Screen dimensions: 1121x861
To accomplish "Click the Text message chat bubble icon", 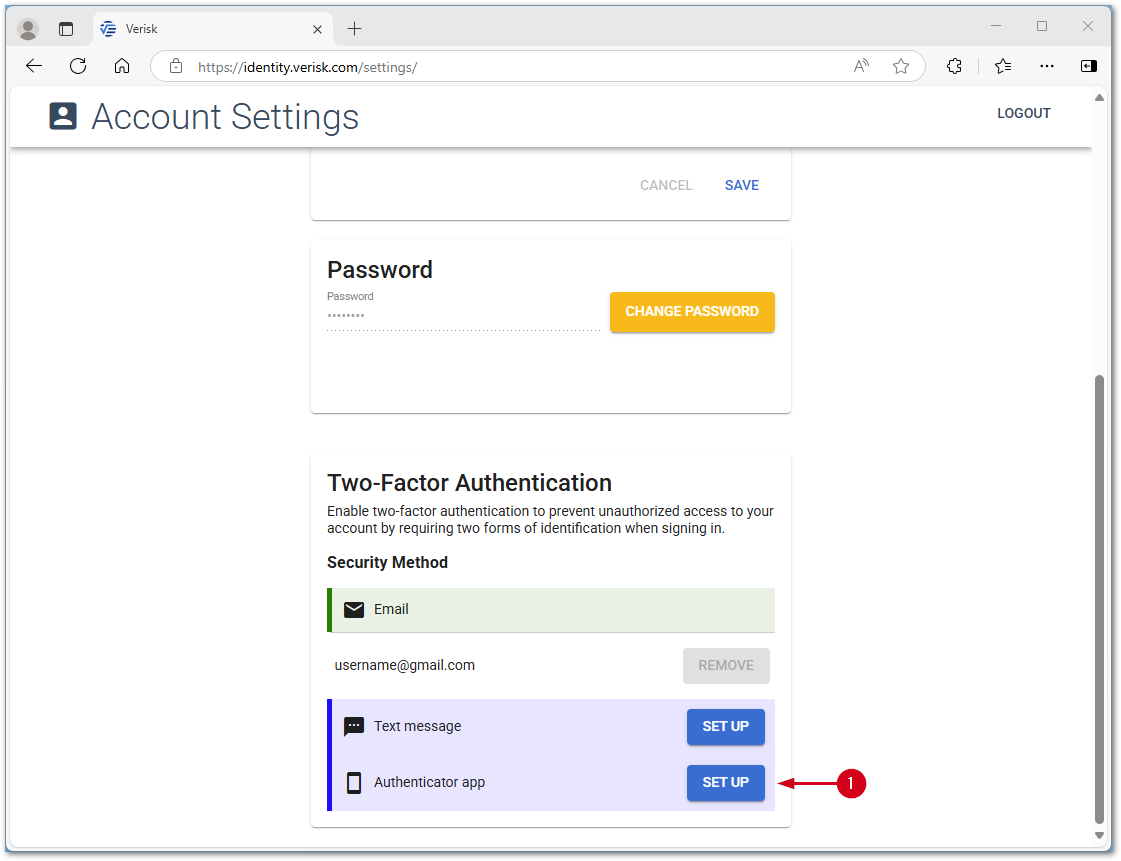I will point(354,726).
